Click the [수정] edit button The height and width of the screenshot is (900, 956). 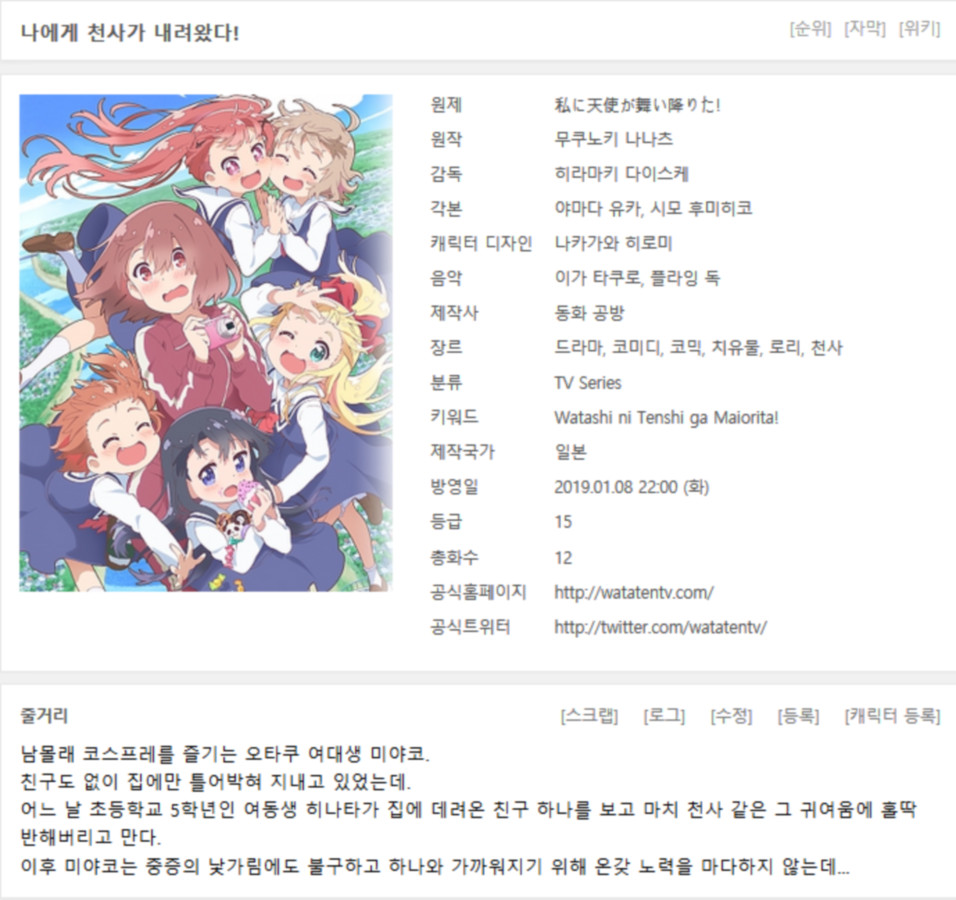(731, 715)
